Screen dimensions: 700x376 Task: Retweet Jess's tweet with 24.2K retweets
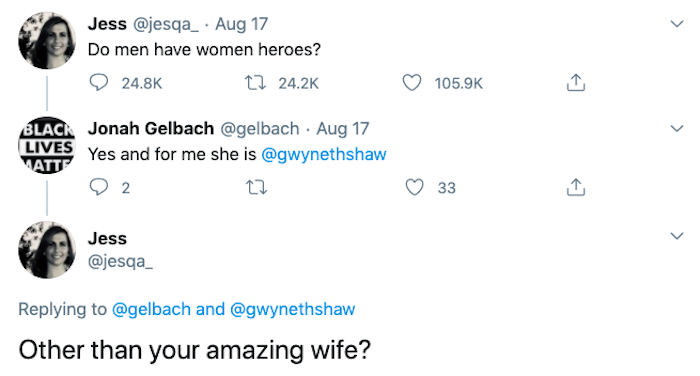coord(255,83)
